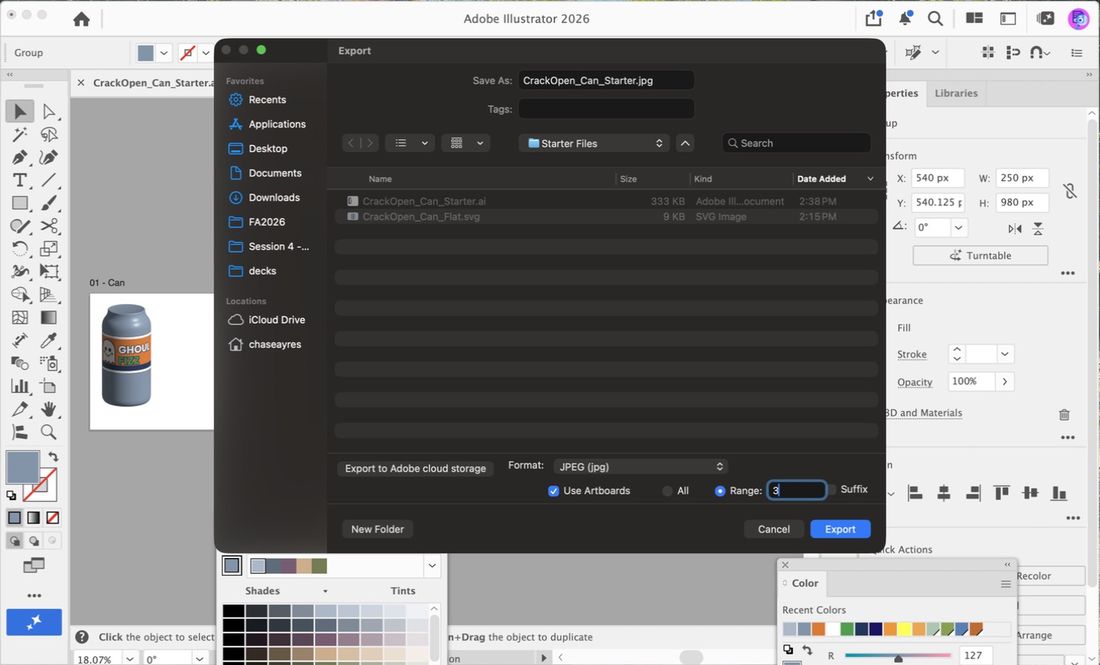
Task: Click the Turntable button
Action: pyautogui.click(x=980, y=255)
